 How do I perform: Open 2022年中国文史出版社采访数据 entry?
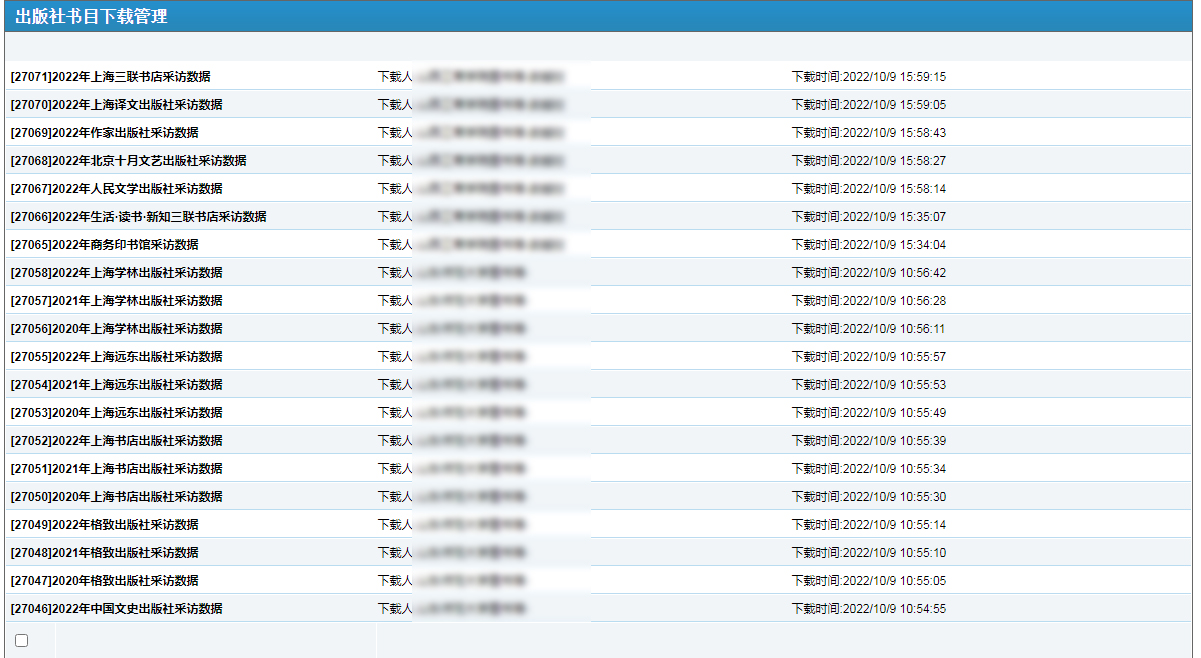click(116, 609)
